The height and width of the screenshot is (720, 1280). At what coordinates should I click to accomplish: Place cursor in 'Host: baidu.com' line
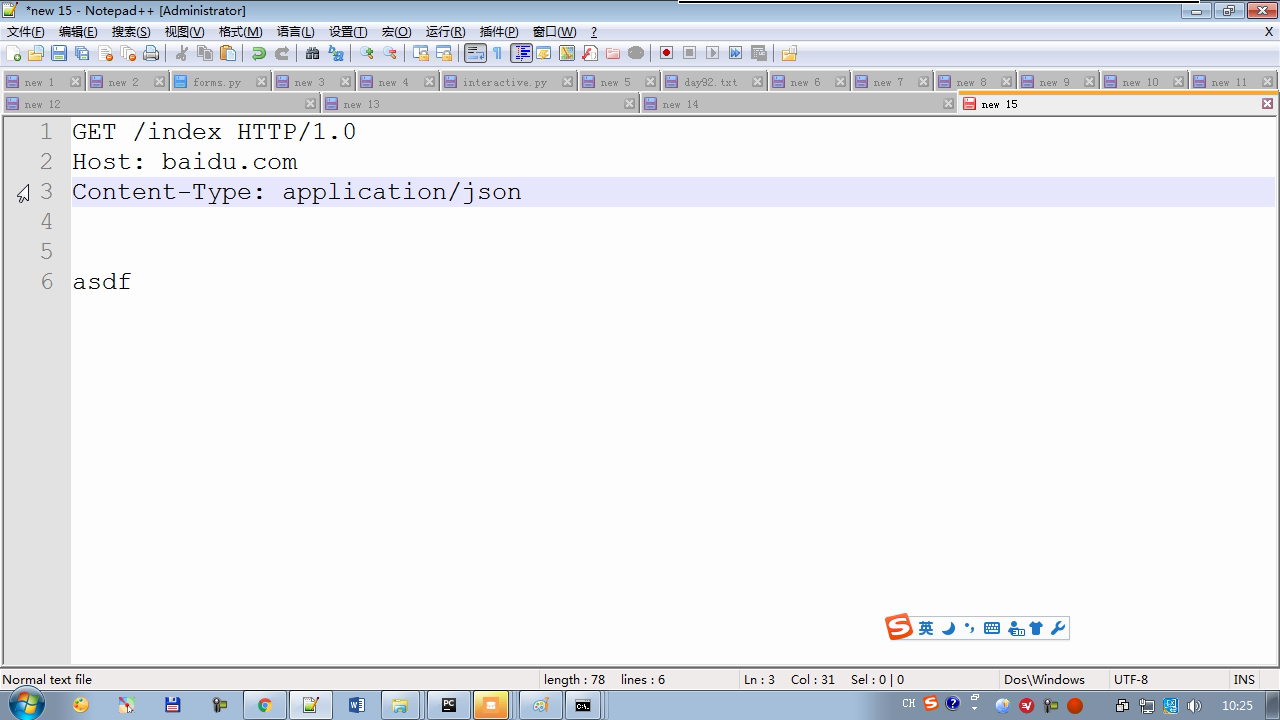[185, 162]
